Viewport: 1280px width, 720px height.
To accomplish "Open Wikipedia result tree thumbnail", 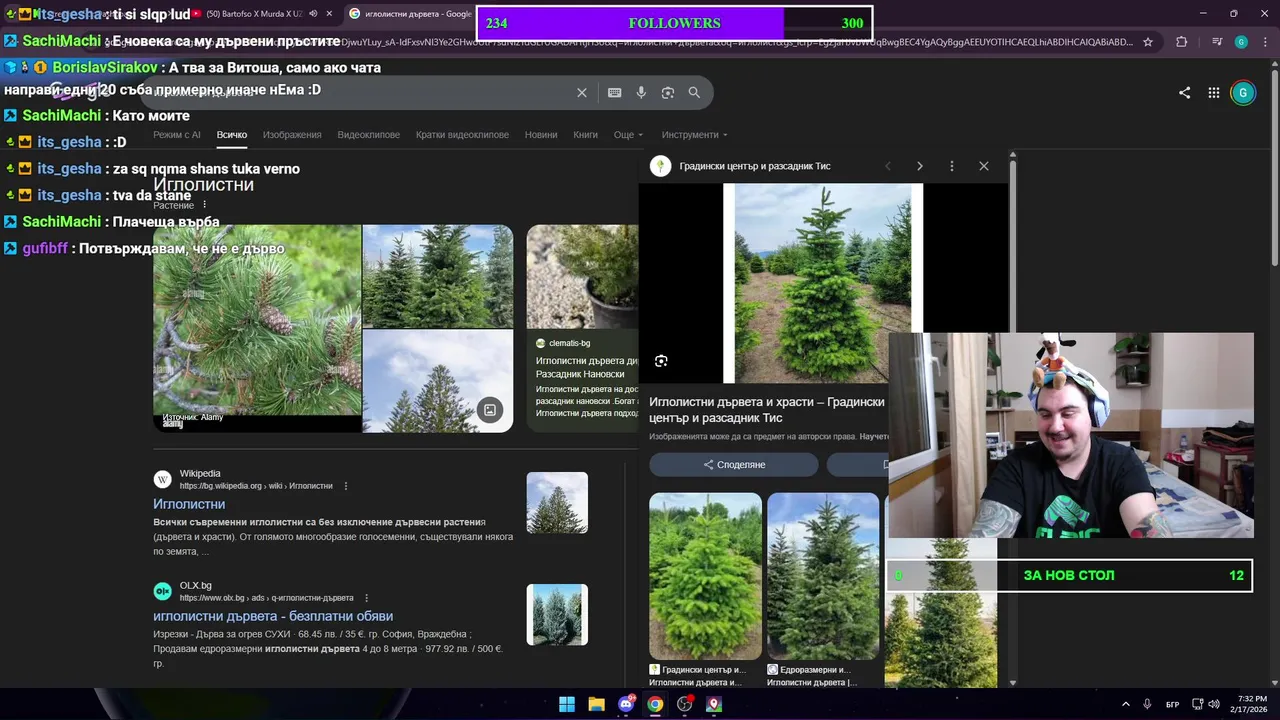I will [x=557, y=503].
